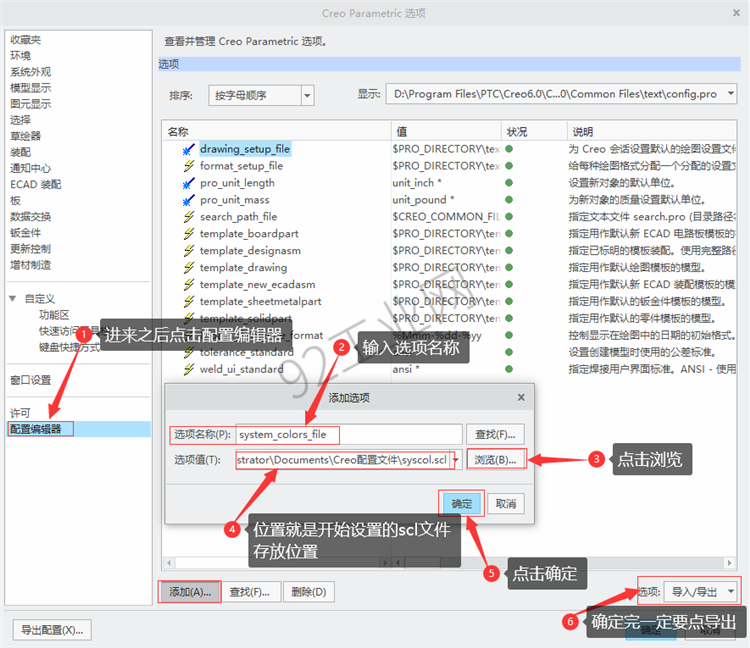Click 取消 in 添加选项 dialog
The height and width of the screenshot is (648, 750).
[x=506, y=504]
